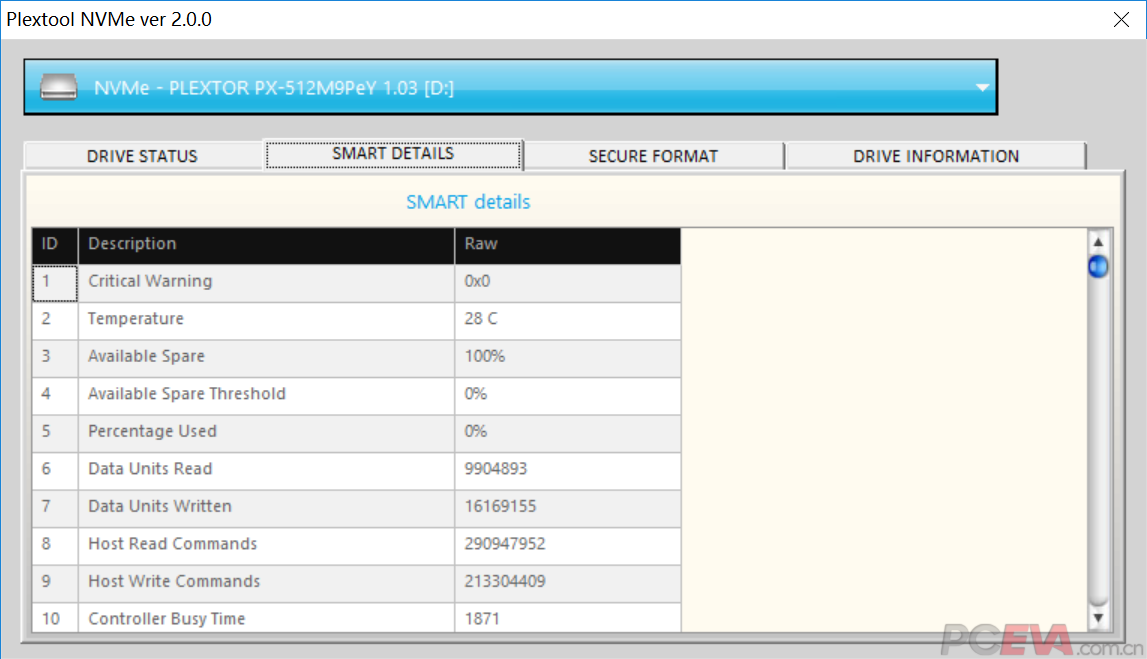Image resolution: width=1147 pixels, height=659 pixels.
Task: Select the Host Write Commands row
Action: (356, 583)
